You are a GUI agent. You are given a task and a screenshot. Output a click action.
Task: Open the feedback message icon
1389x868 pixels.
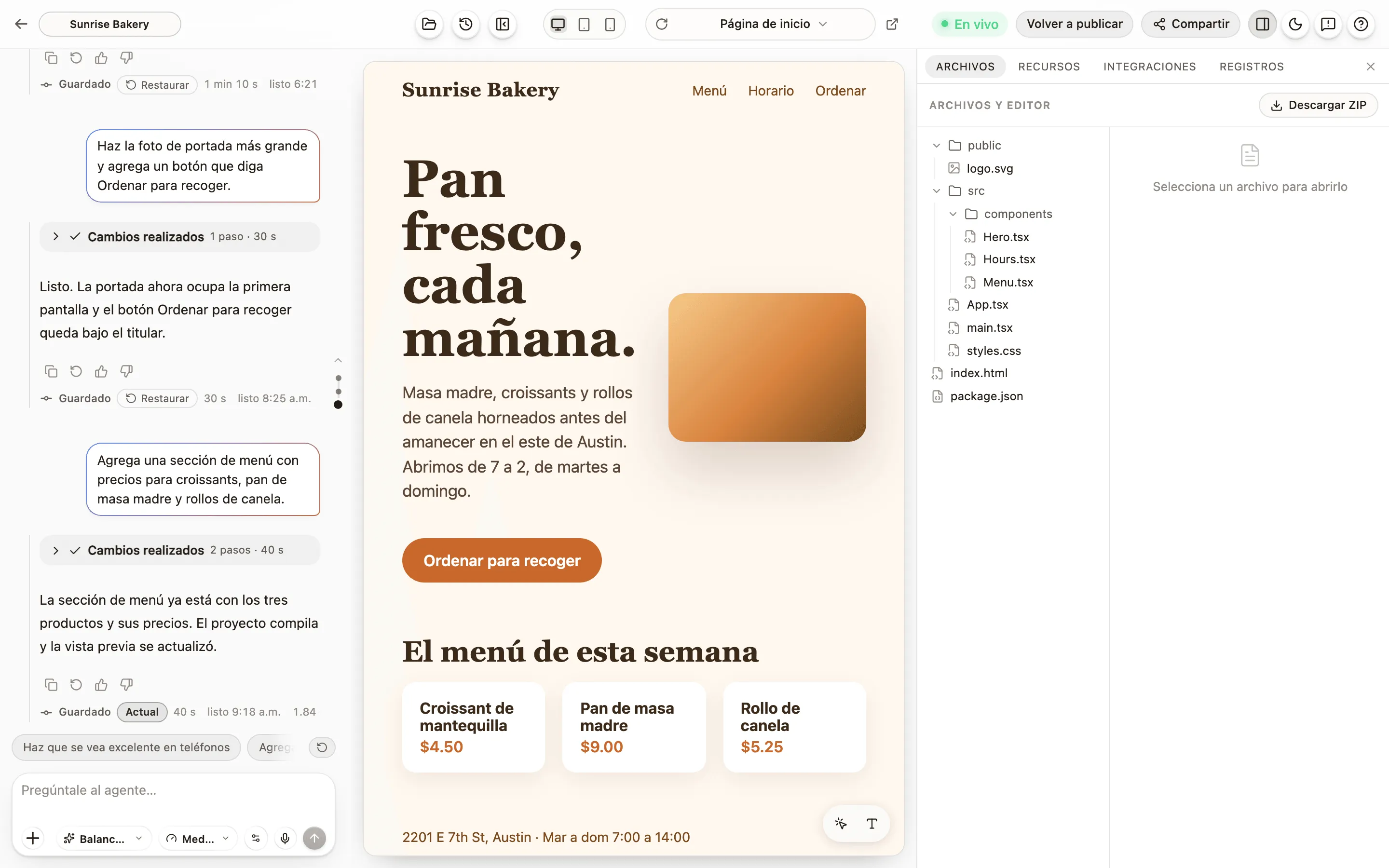pyautogui.click(x=1328, y=24)
